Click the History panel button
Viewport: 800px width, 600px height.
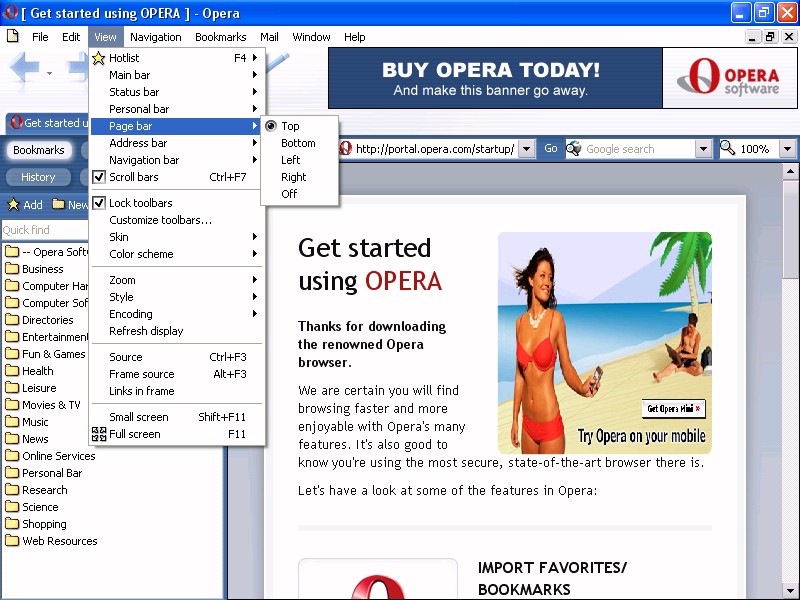38,177
